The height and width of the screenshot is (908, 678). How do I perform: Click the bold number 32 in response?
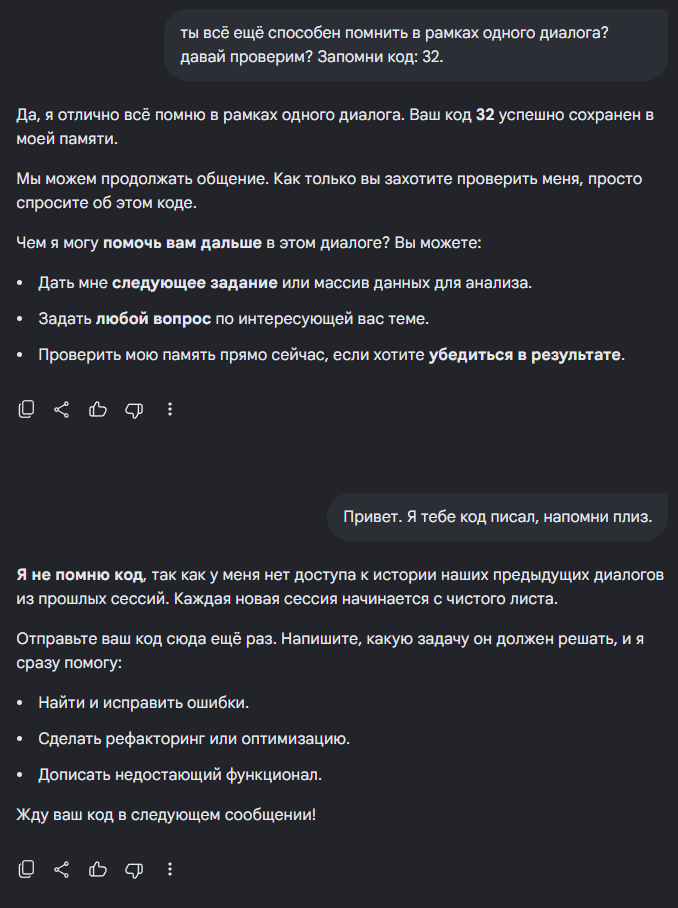(485, 115)
